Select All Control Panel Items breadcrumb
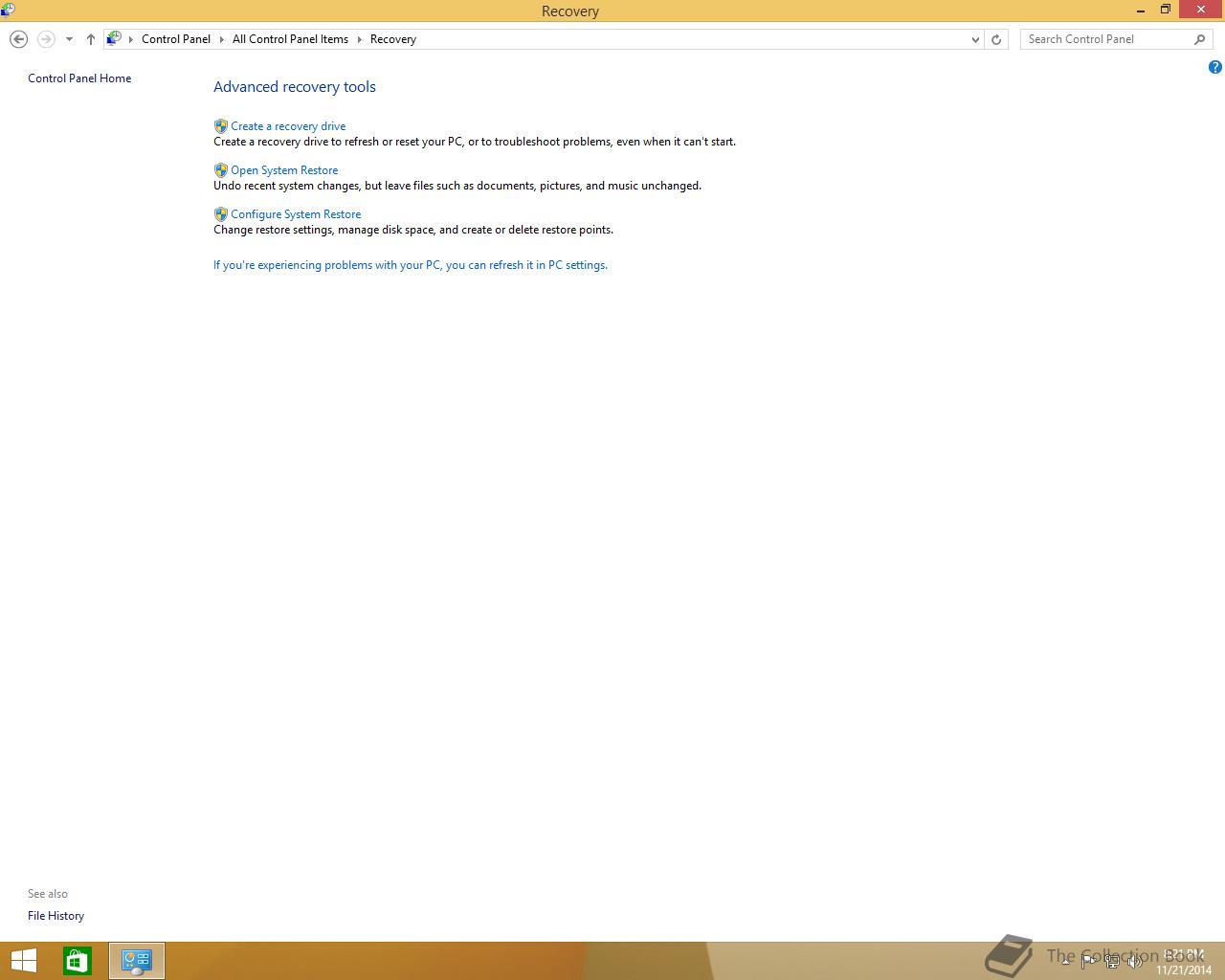Image resolution: width=1225 pixels, height=980 pixels. (x=290, y=39)
